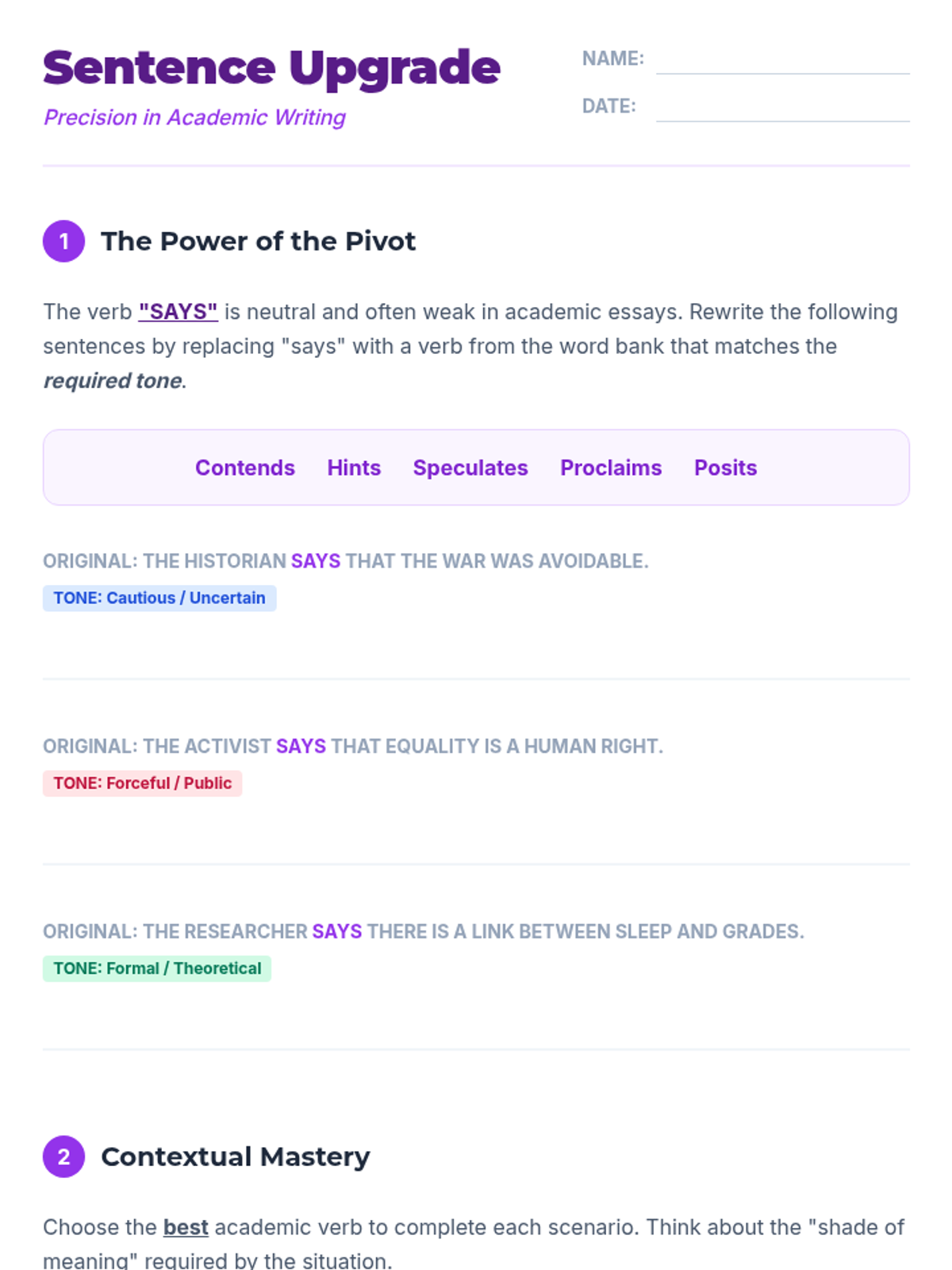Viewport: 952px width, 1270px height.
Task: Click the purple section 1 number badge
Action: pyautogui.click(x=63, y=241)
